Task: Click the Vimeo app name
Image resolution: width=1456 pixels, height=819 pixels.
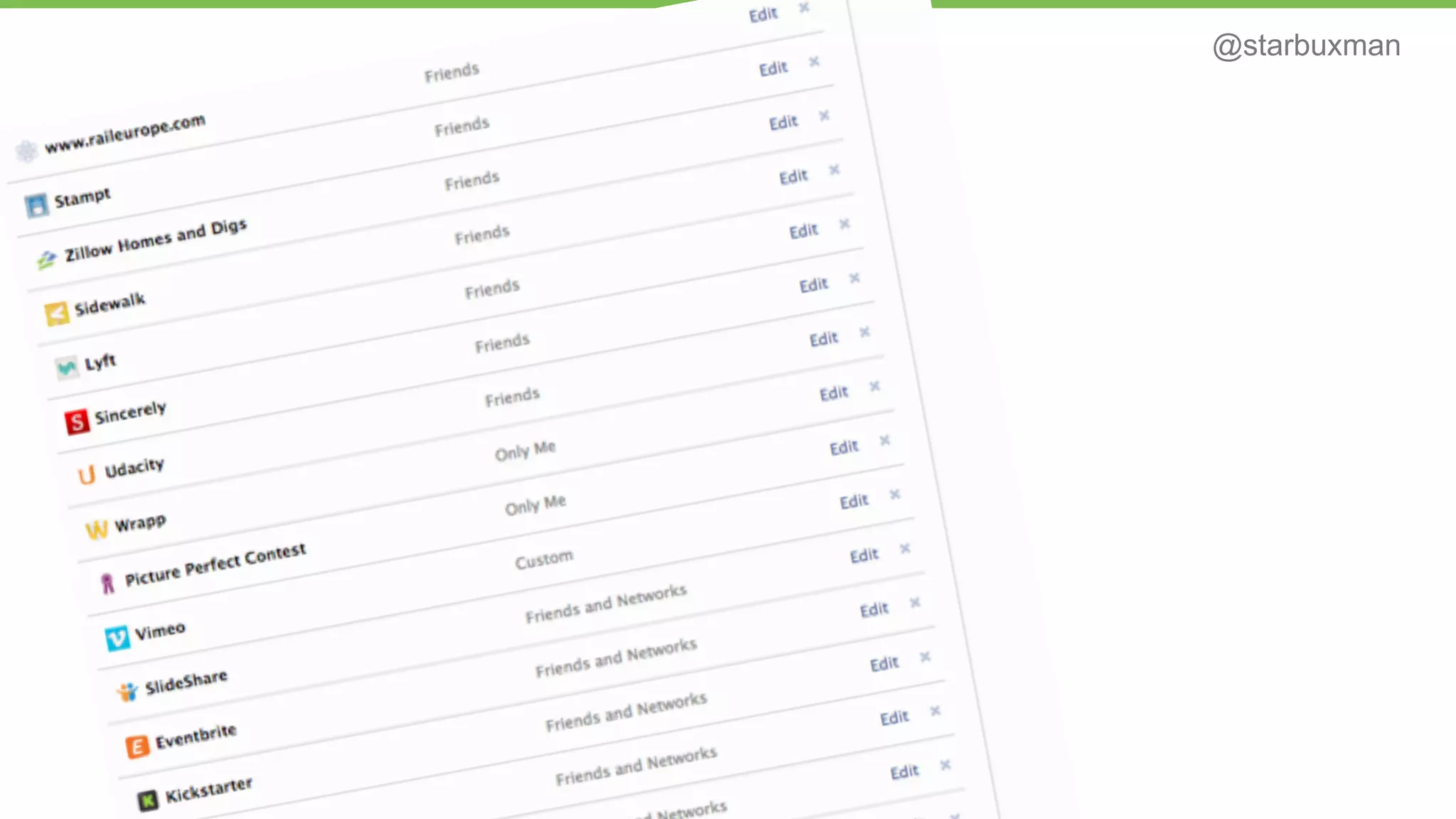Action: (160, 631)
